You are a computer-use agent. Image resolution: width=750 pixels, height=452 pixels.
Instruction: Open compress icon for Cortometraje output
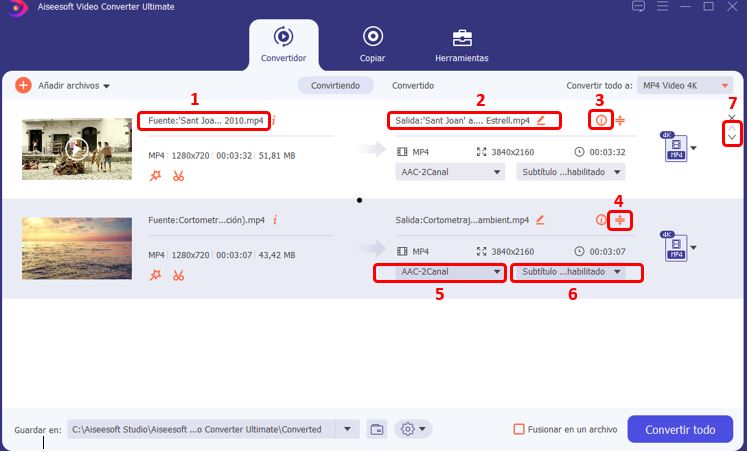pos(620,220)
